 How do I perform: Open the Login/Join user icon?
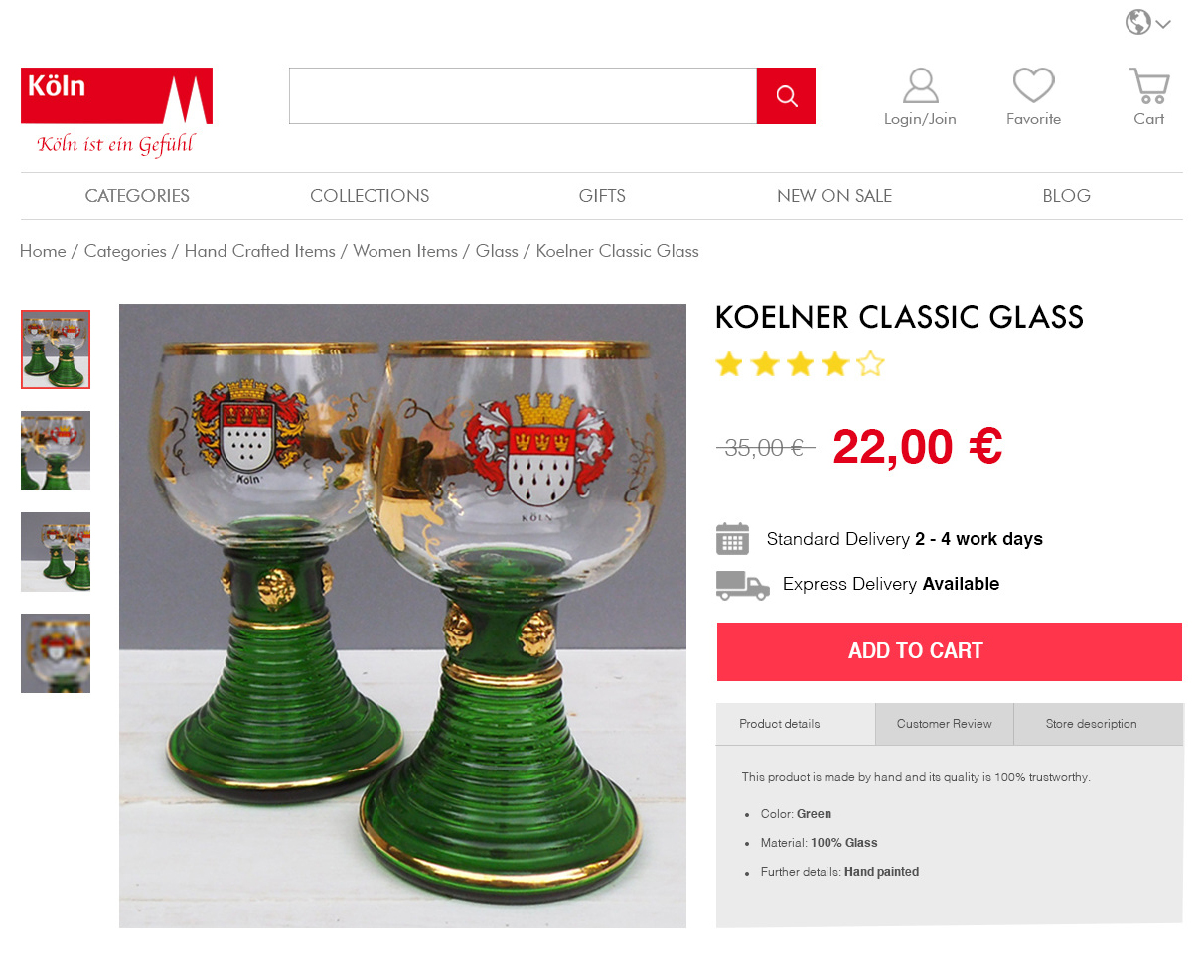[920, 85]
